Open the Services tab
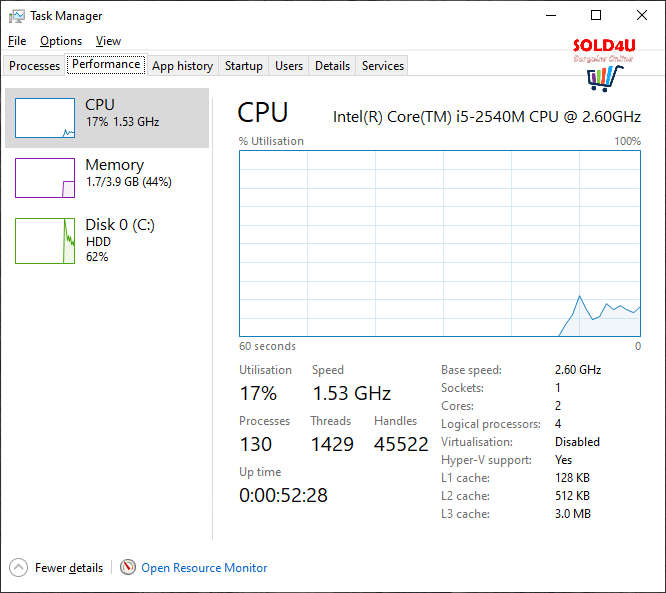Image resolution: width=666 pixels, height=593 pixels. click(383, 66)
